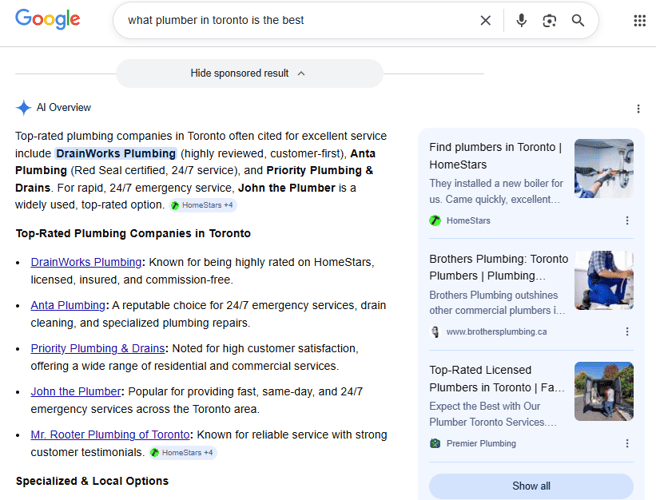Viewport: 656px width, 500px height.
Task: Visit the John the Plumber link
Action: pyautogui.click(x=75, y=391)
